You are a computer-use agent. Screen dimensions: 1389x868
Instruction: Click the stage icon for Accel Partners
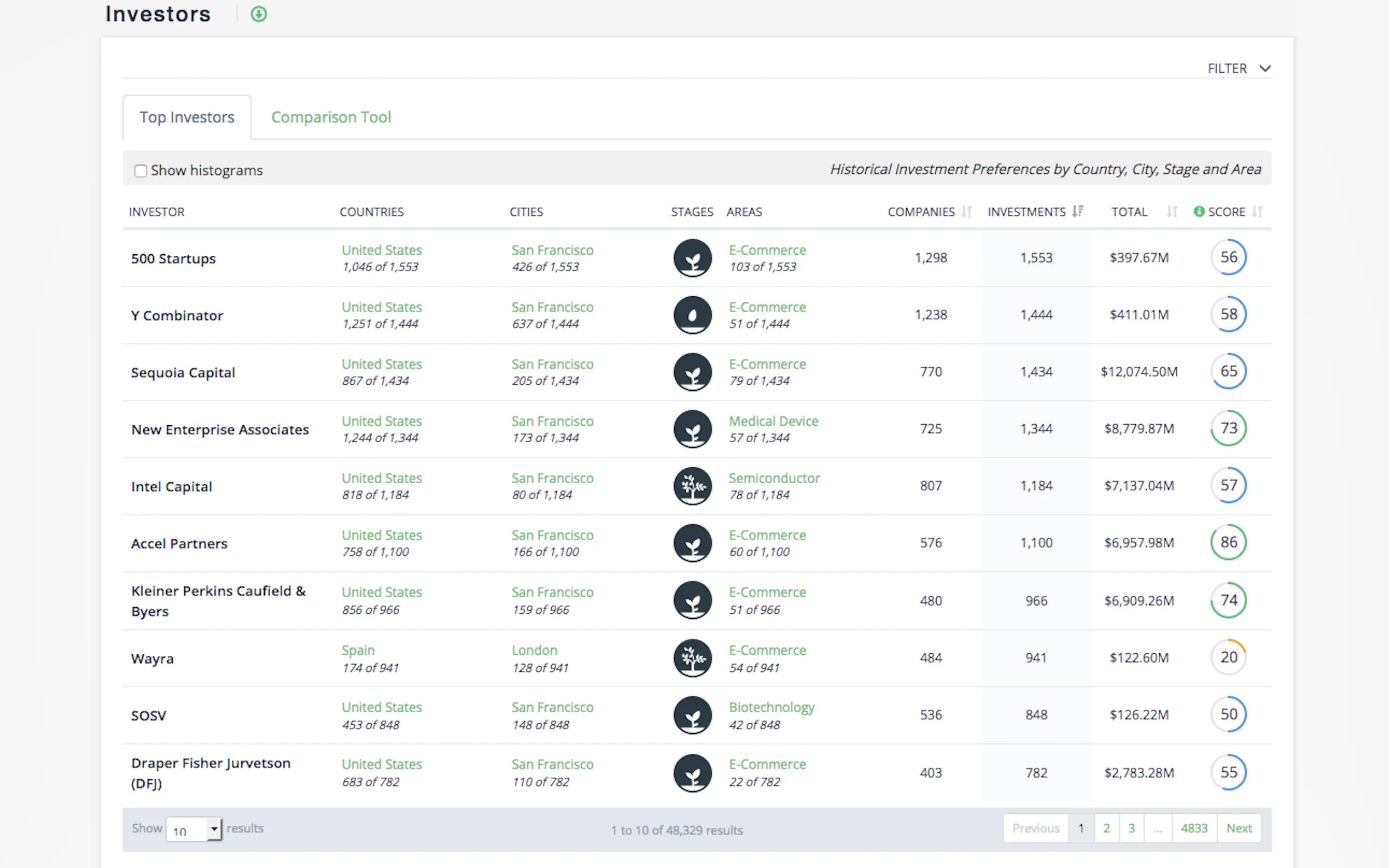[x=692, y=543]
